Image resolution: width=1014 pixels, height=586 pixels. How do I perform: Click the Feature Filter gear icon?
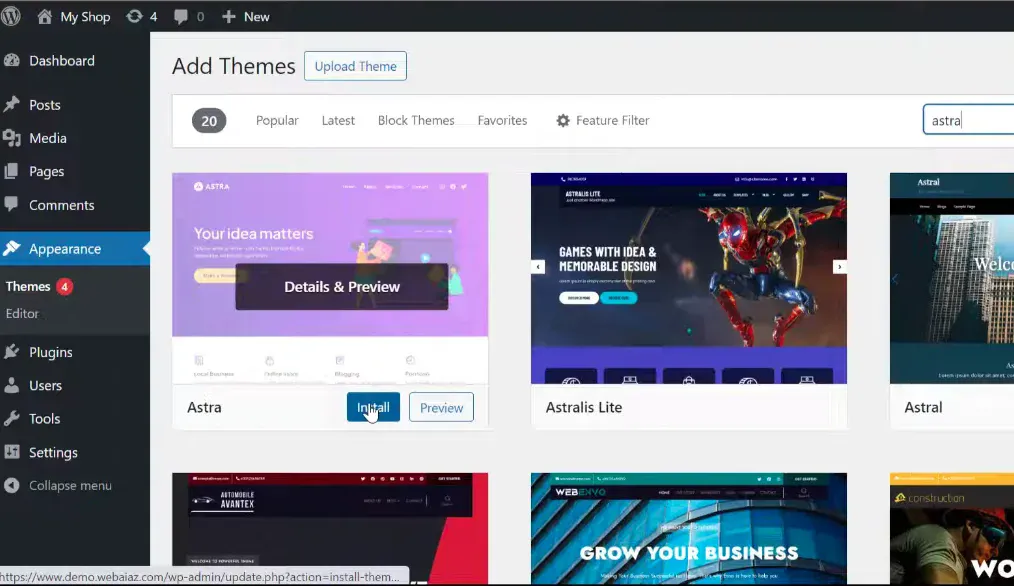[x=563, y=120]
